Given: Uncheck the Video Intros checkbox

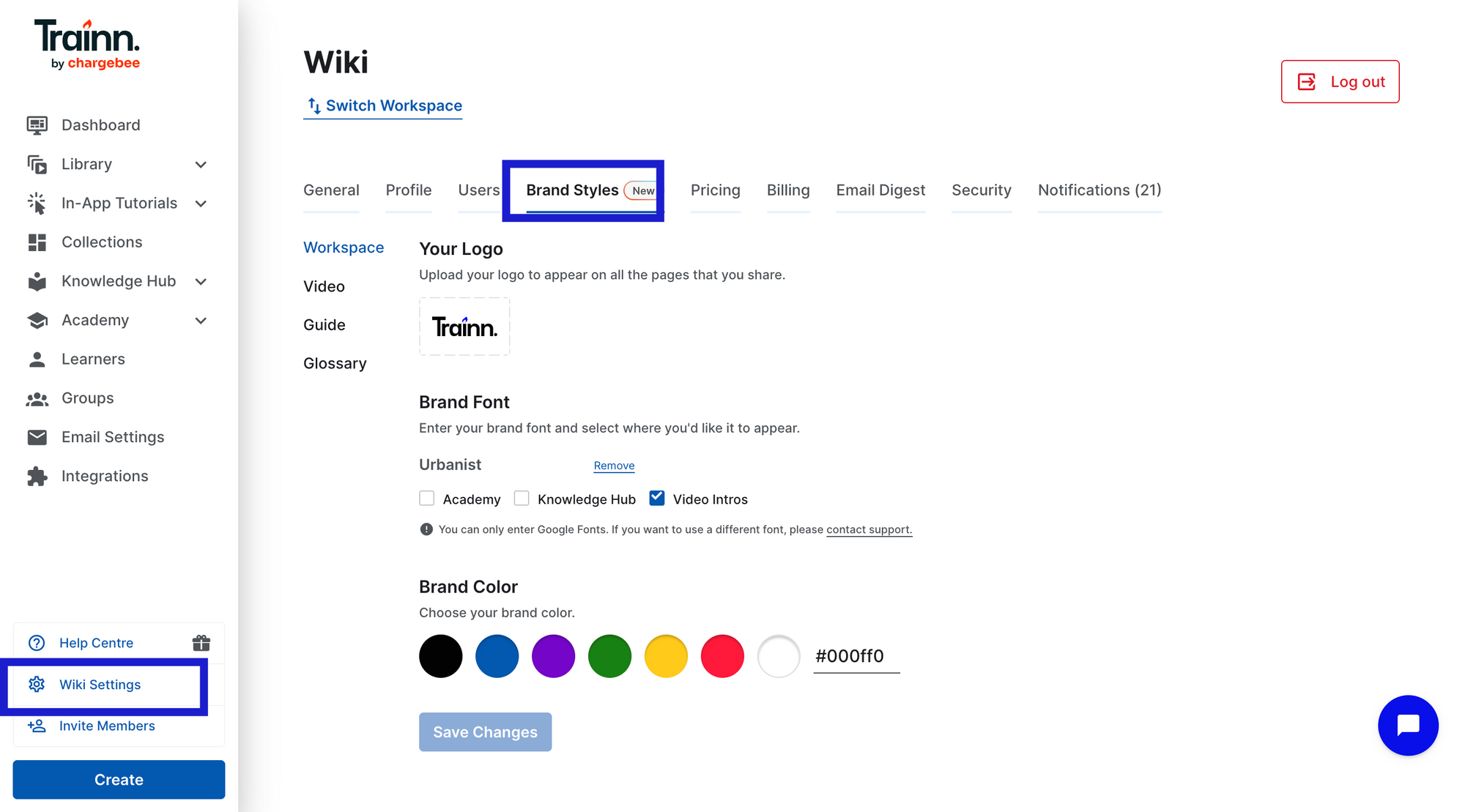Looking at the screenshot, I should (x=657, y=498).
